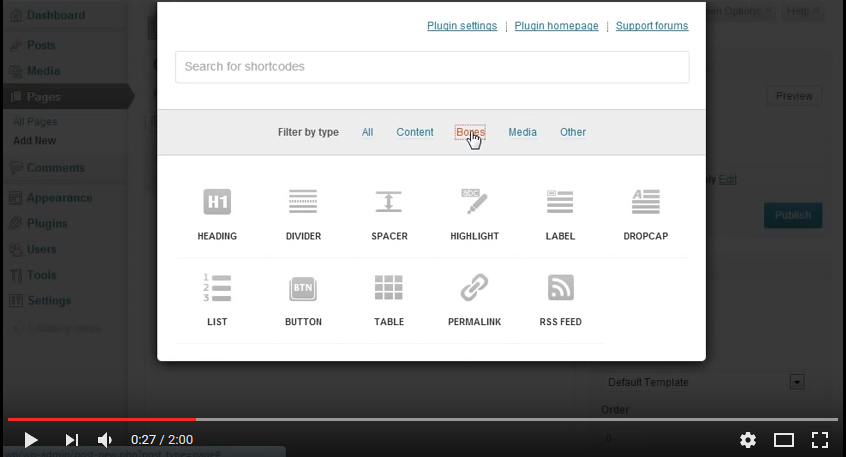Click the Search for shortcodes field

tap(432, 67)
